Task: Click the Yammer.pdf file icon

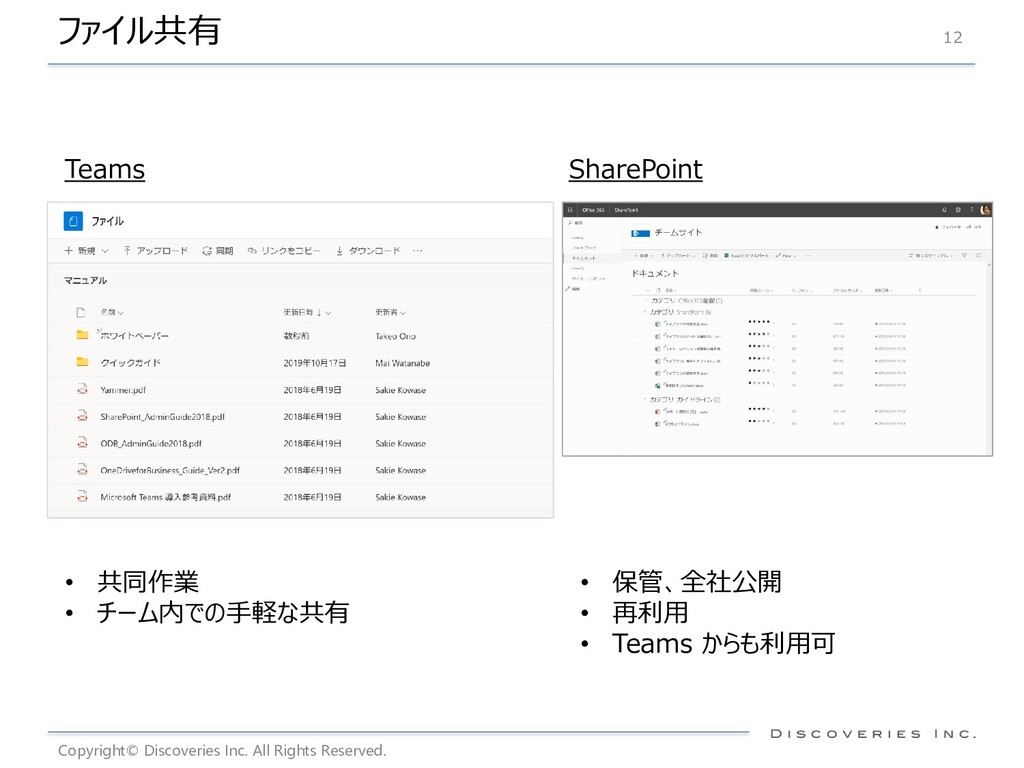Action: point(82,389)
